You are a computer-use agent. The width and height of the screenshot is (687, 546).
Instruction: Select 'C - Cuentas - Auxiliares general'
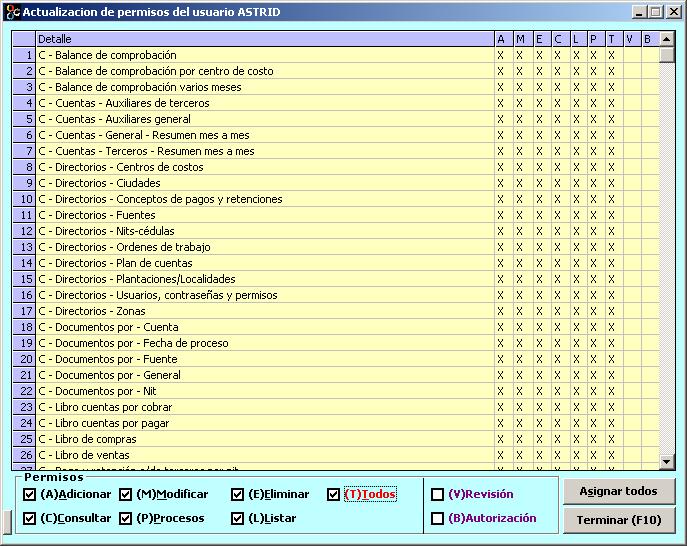pos(265,119)
